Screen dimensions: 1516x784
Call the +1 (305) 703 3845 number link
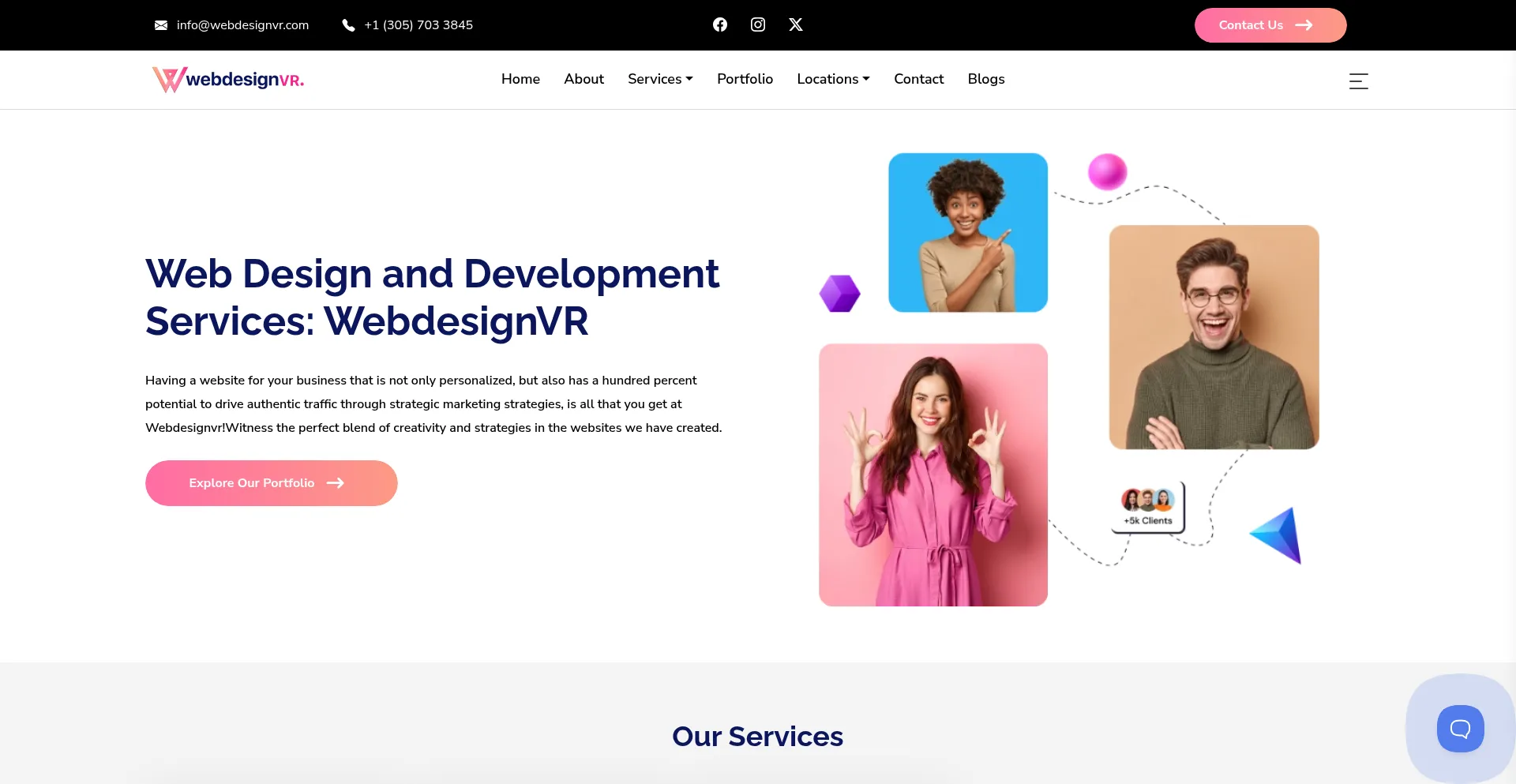coord(418,25)
